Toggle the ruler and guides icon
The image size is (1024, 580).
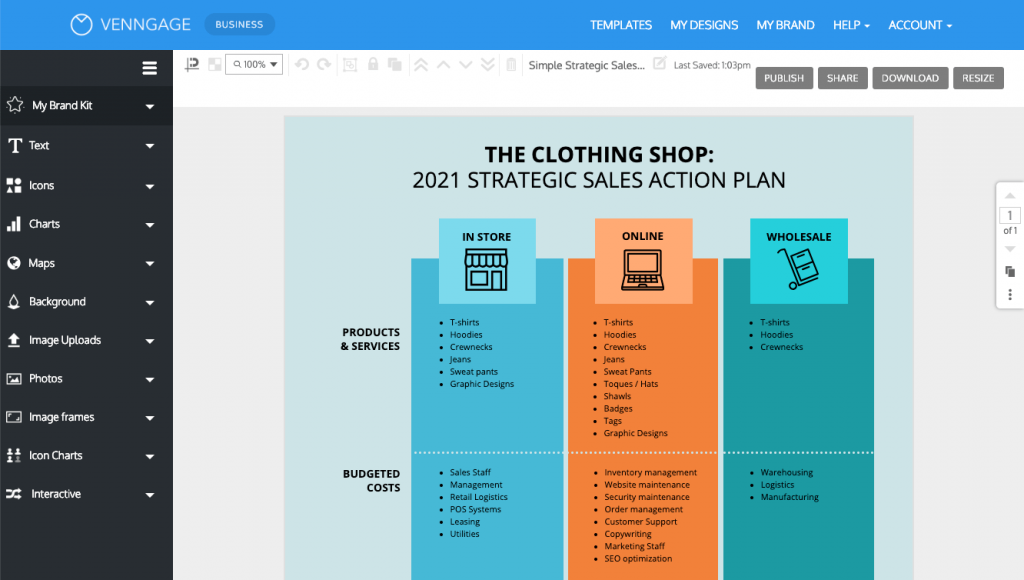[192, 63]
